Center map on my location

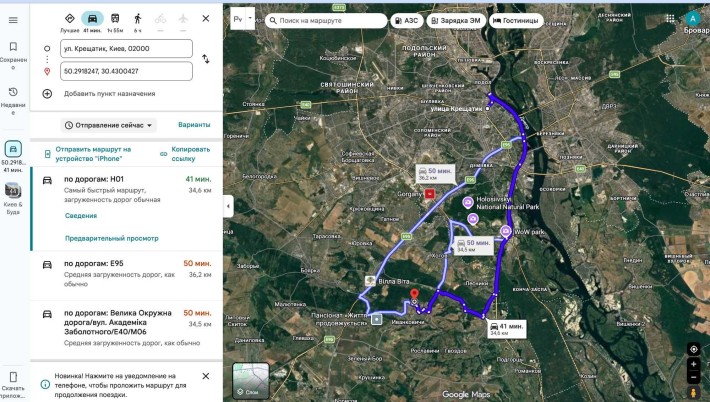click(x=693, y=349)
